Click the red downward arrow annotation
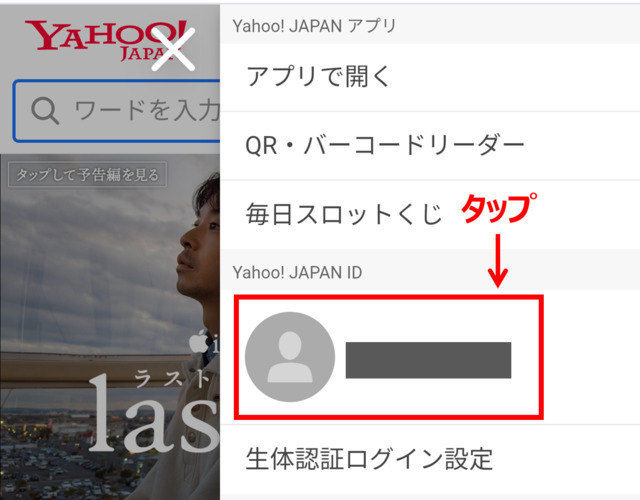This screenshot has width=640, height=500. tap(498, 260)
